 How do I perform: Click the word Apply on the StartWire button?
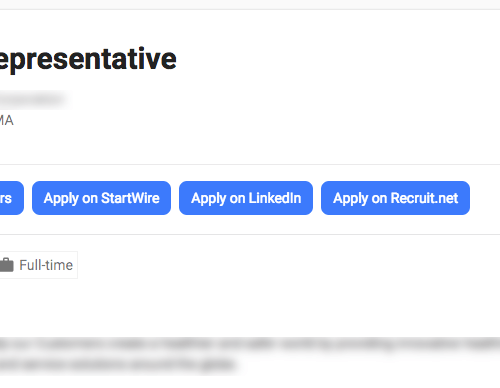pyautogui.click(x=61, y=199)
